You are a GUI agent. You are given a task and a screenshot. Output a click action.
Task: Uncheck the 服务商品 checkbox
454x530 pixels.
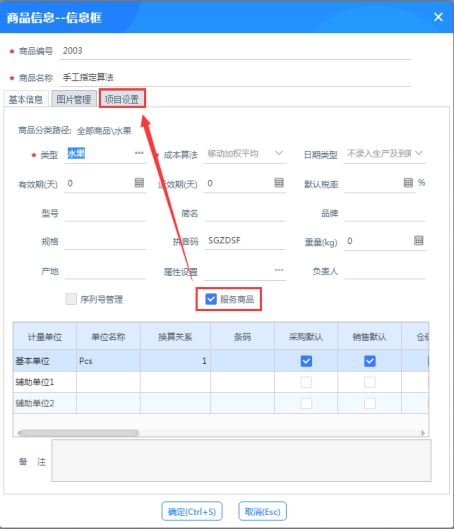(x=211, y=299)
